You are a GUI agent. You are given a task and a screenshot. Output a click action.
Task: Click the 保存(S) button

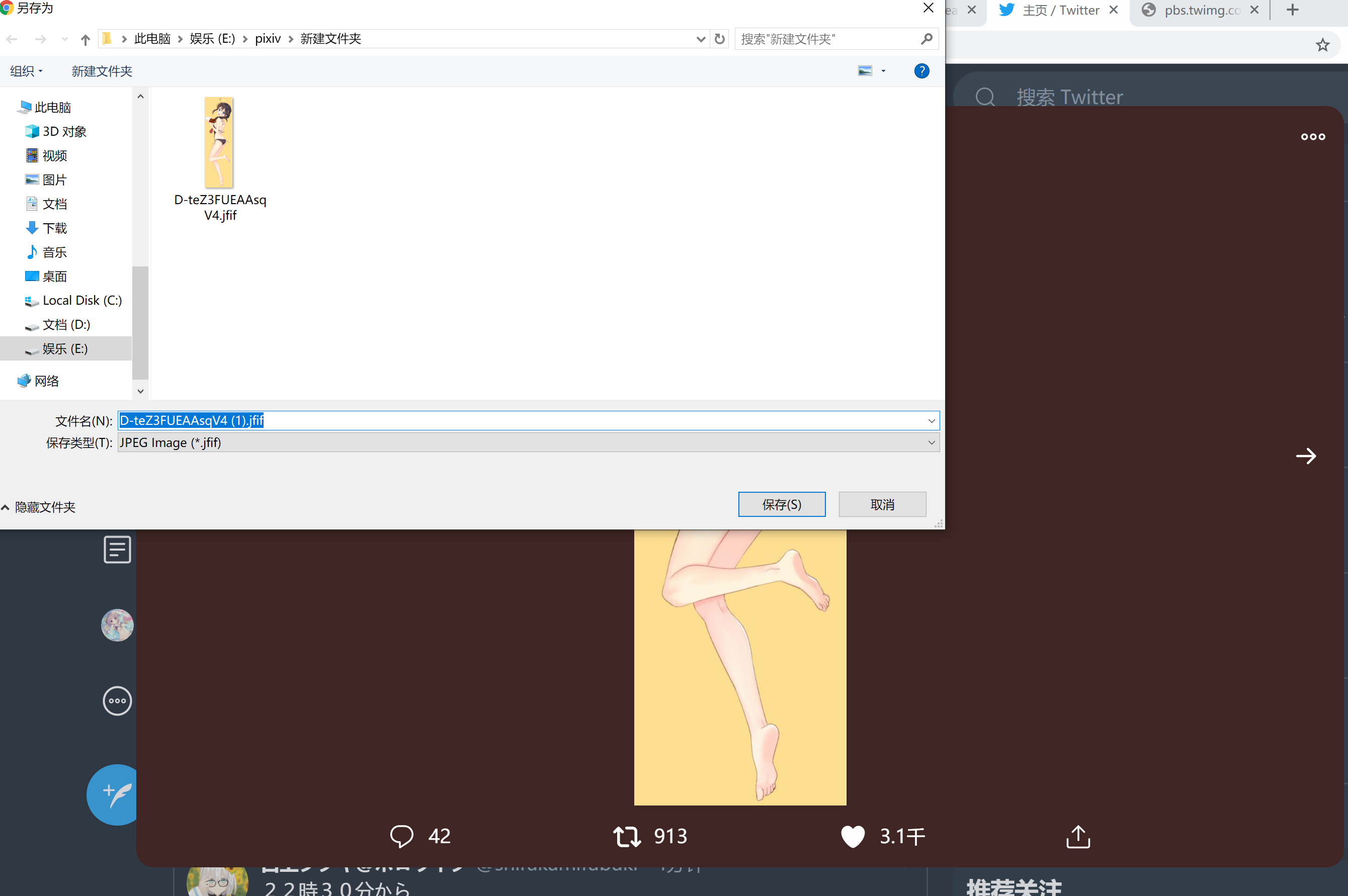(x=782, y=505)
